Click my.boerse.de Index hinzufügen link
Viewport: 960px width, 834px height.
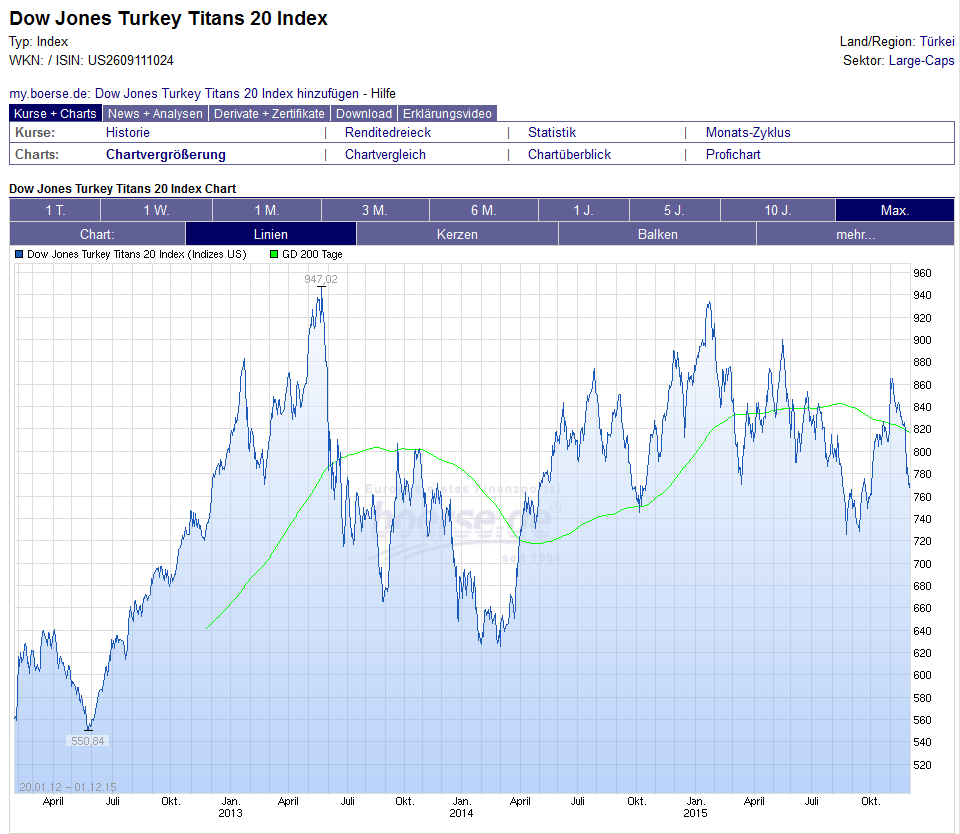[x=184, y=94]
